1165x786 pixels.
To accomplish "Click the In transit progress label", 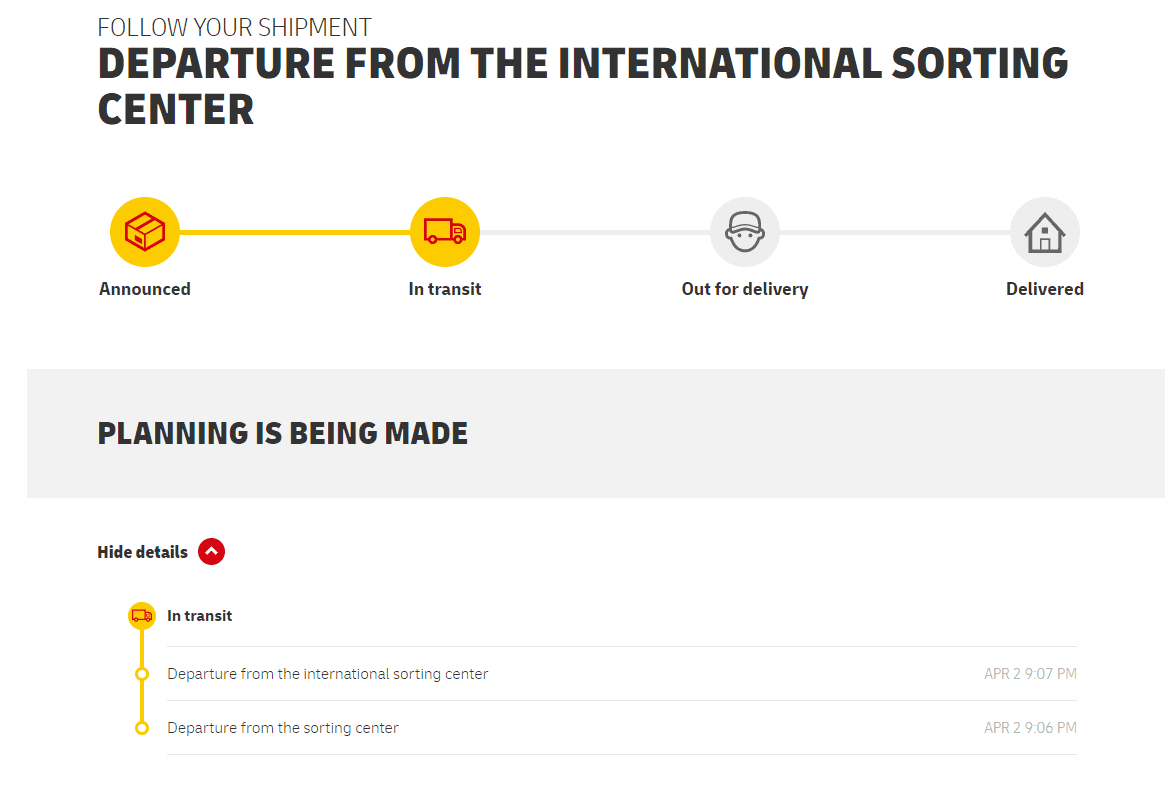I will click(445, 289).
